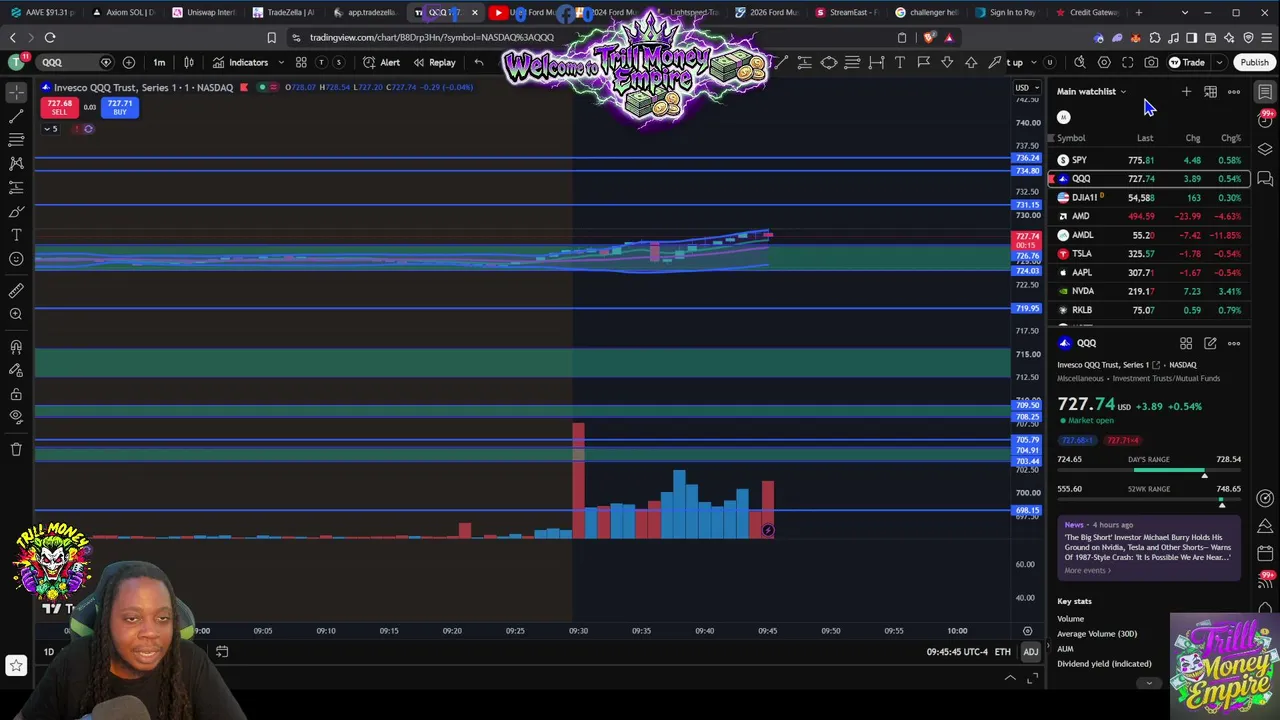
Task: Expand the Key stats section chevron
Action: click(x=1149, y=683)
